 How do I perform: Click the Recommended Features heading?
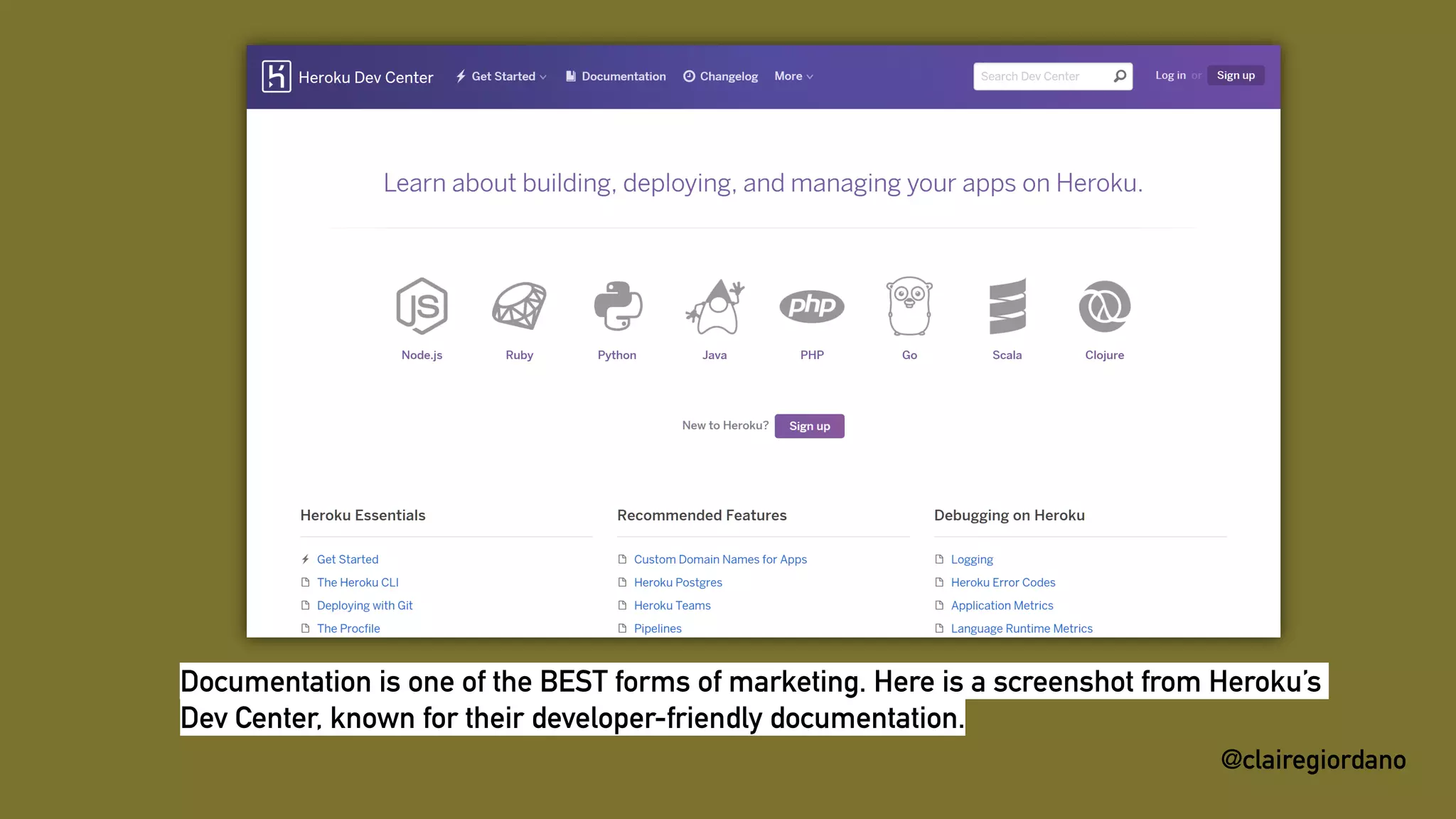coord(702,515)
